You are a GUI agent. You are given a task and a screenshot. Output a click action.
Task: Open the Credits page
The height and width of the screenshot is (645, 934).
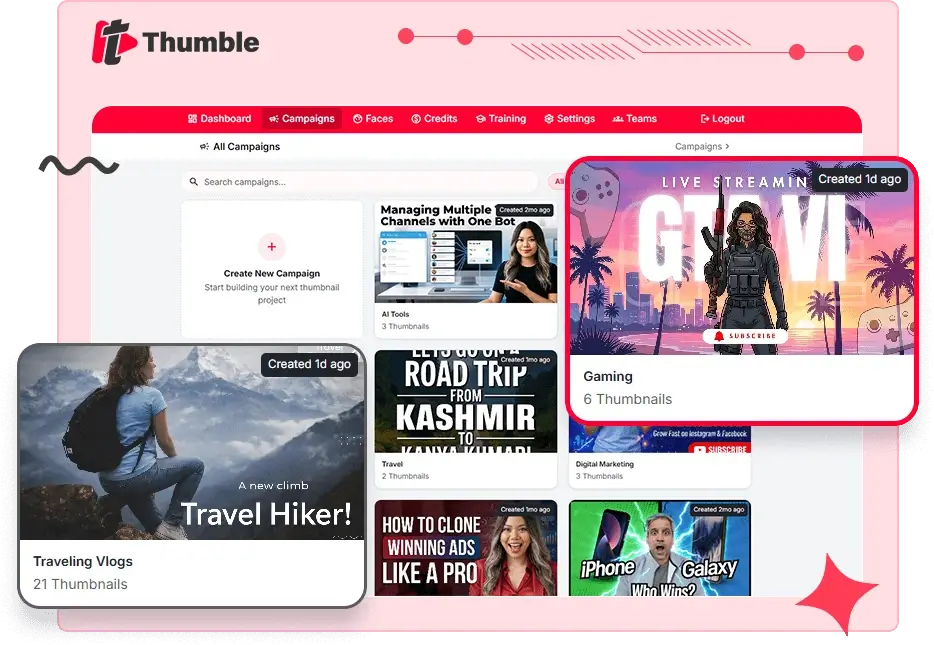[x=434, y=119]
